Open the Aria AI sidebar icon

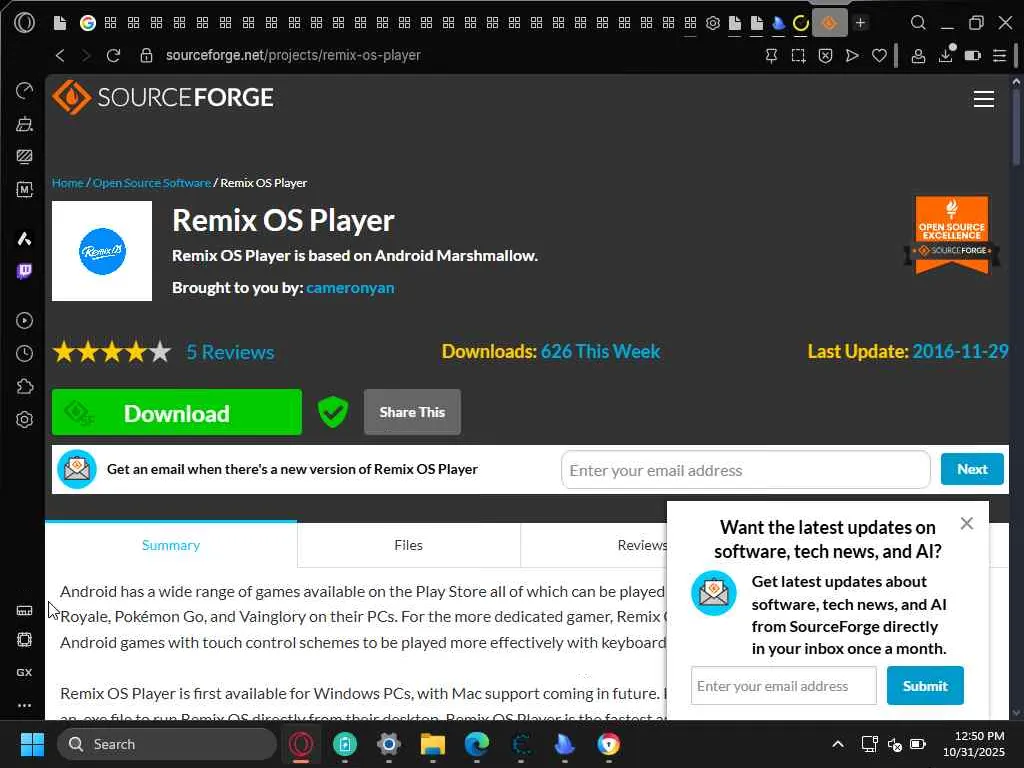pos(24,238)
